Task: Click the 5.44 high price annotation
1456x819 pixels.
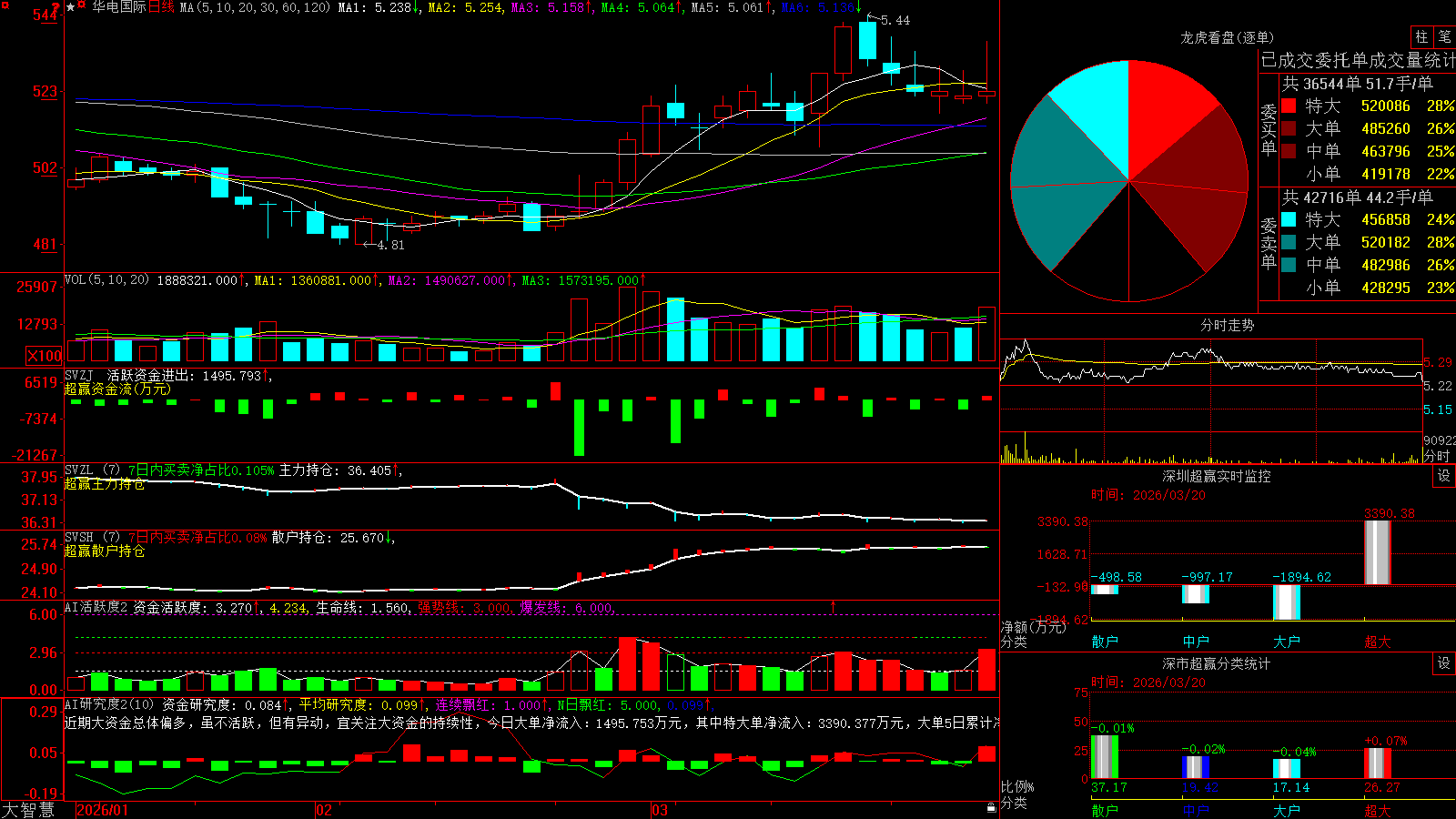Action: tap(895, 20)
